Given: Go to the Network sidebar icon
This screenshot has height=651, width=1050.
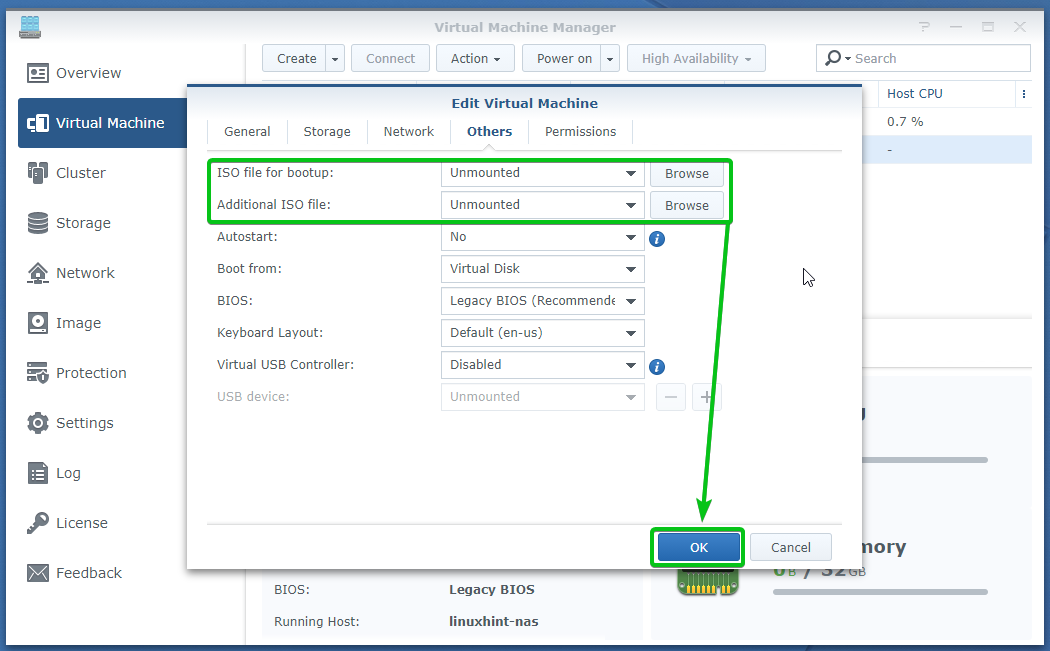Looking at the screenshot, I should [x=38, y=273].
